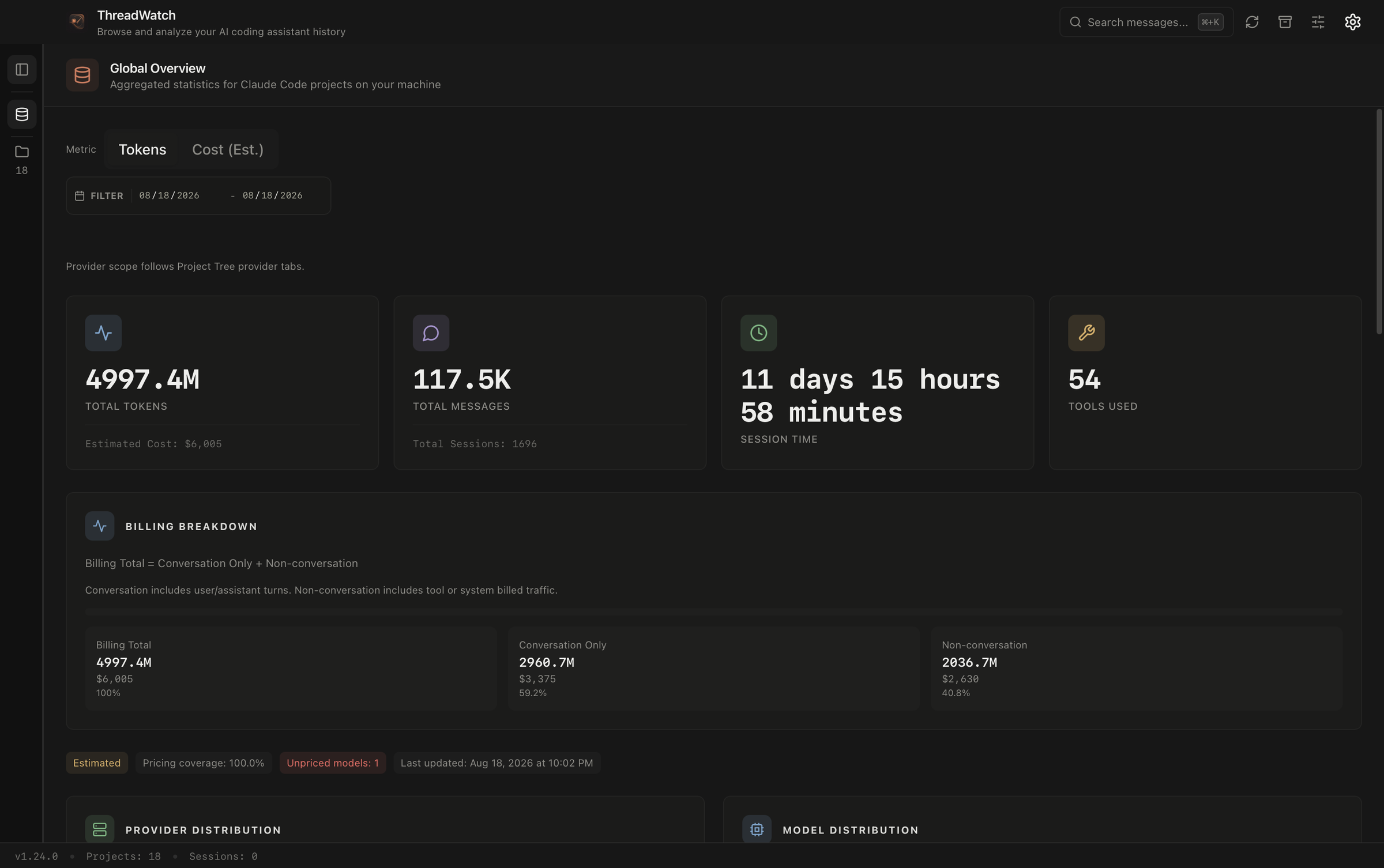The height and width of the screenshot is (868, 1384).
Task: Open the sliders filter options icon
Action: pos(1318,22)
